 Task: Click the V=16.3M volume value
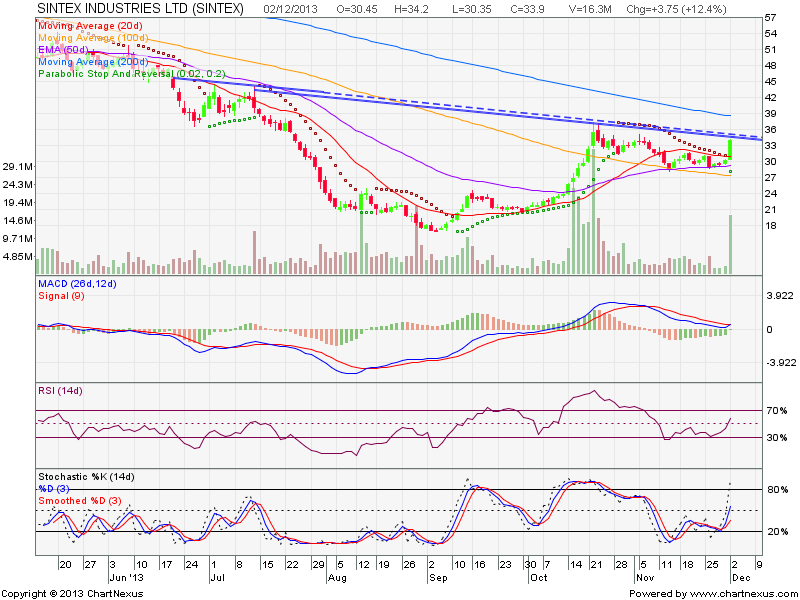tap(590, 9)
